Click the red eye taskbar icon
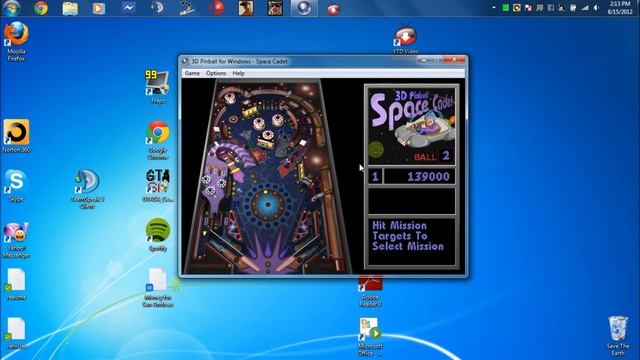 pos(333,9)
